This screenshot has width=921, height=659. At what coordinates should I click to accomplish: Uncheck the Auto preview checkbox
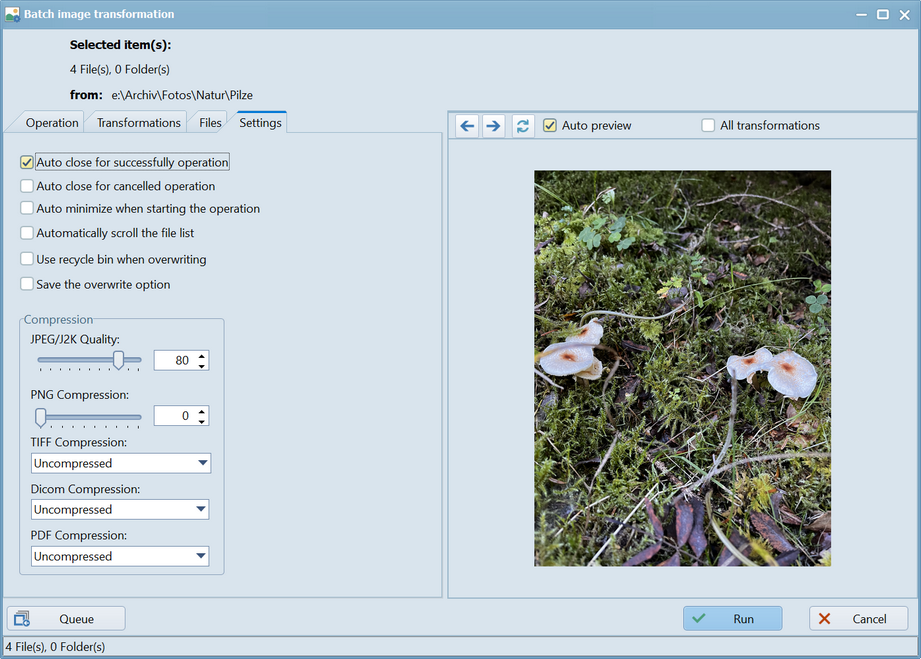tap(550, 126)
